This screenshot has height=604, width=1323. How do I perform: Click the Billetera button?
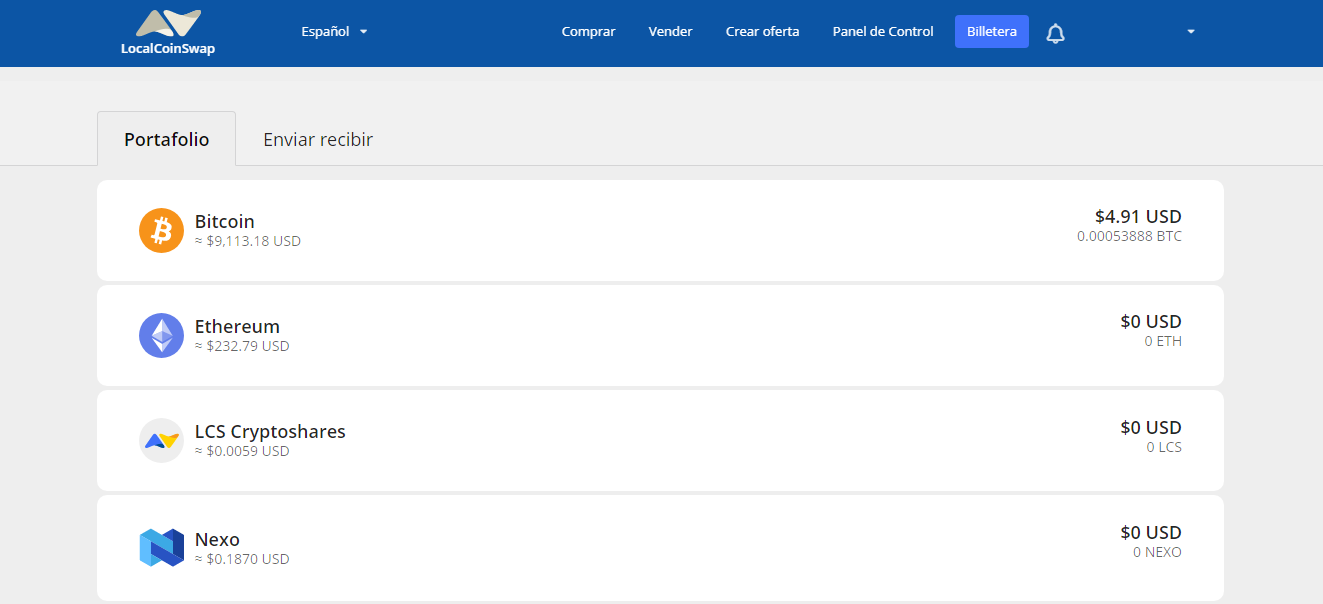point(992,32)
